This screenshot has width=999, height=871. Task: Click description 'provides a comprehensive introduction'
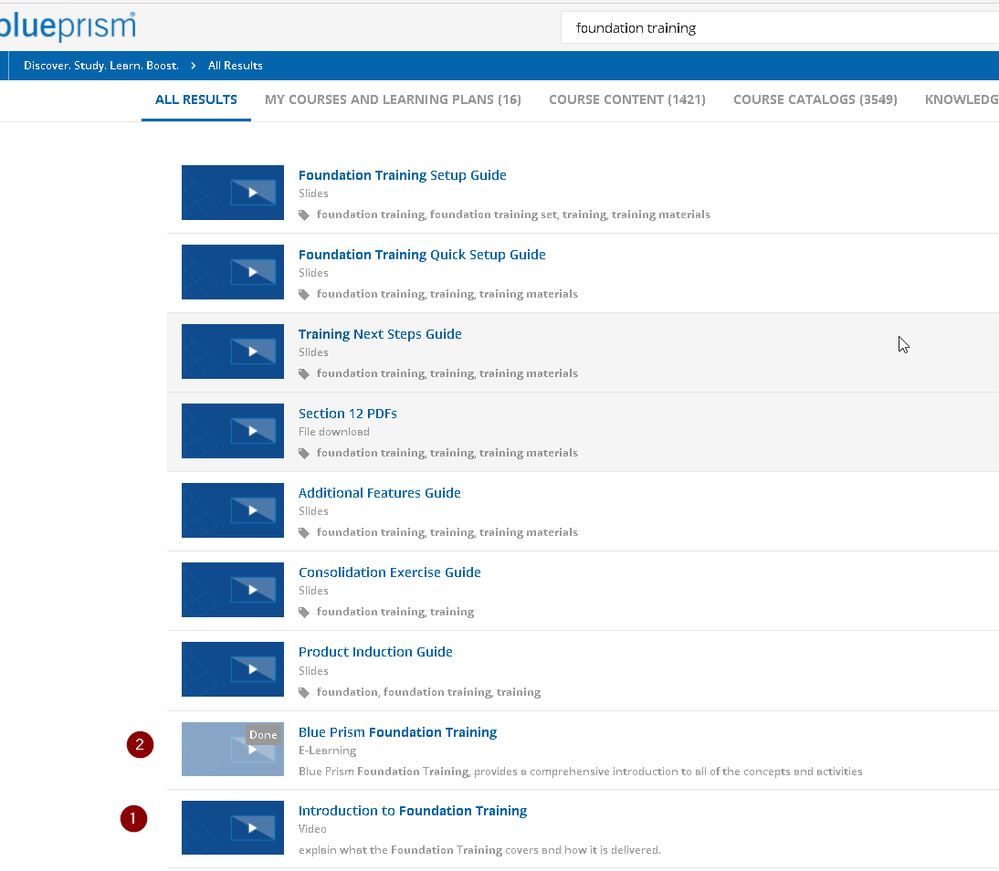coord(582,772)
